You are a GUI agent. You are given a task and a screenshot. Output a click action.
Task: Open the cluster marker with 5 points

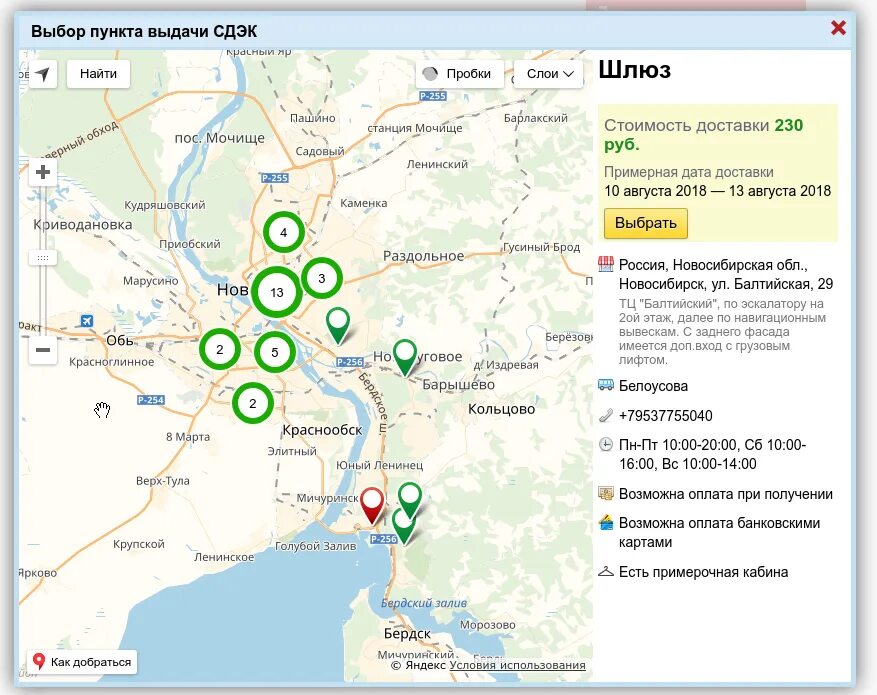tap(275, 352)
